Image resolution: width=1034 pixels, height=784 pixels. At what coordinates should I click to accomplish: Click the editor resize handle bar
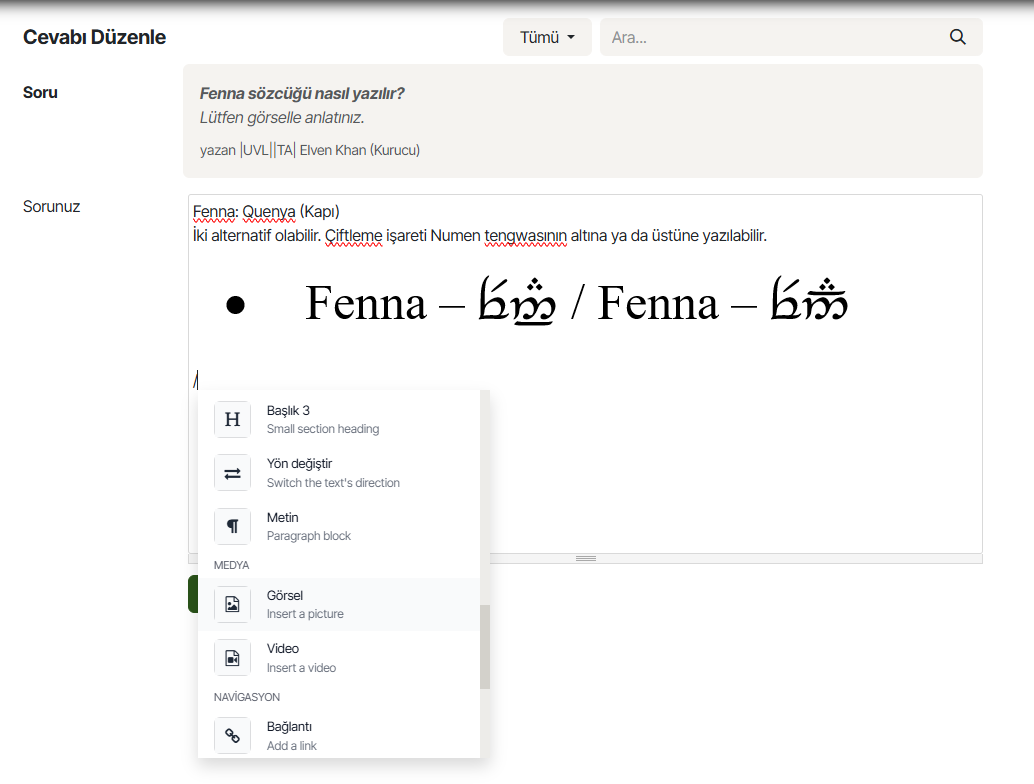[585, 558]
